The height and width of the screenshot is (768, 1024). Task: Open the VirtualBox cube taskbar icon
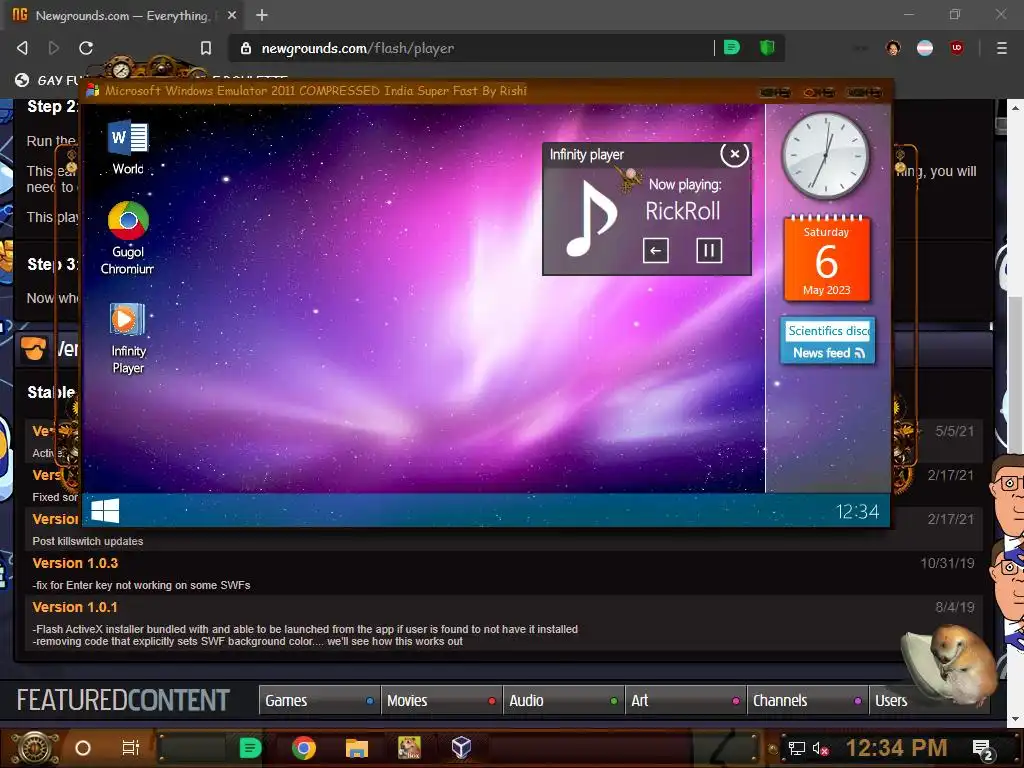461,747
